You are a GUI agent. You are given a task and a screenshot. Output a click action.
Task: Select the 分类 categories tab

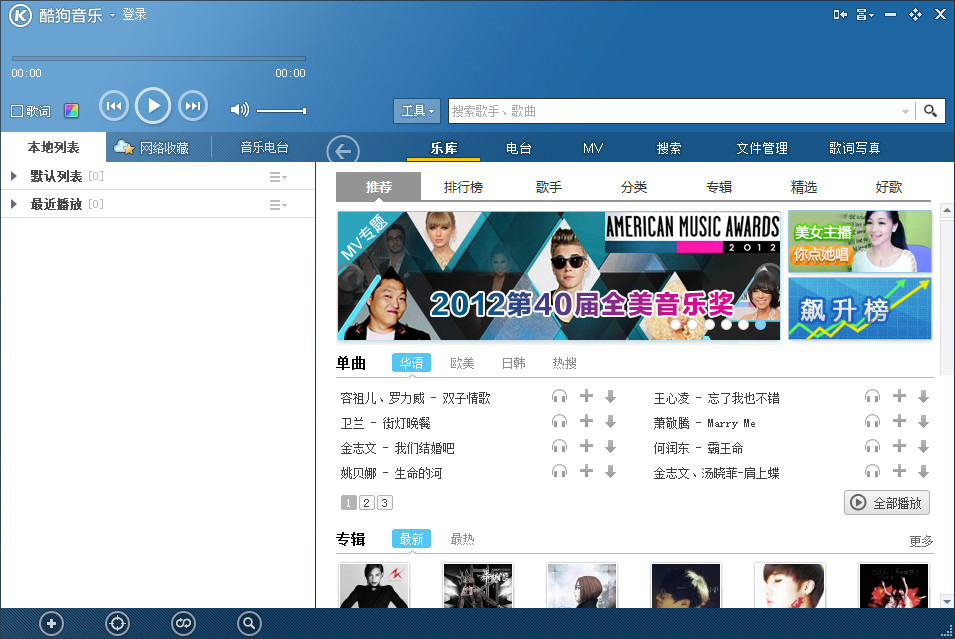[x=634, y=187]
